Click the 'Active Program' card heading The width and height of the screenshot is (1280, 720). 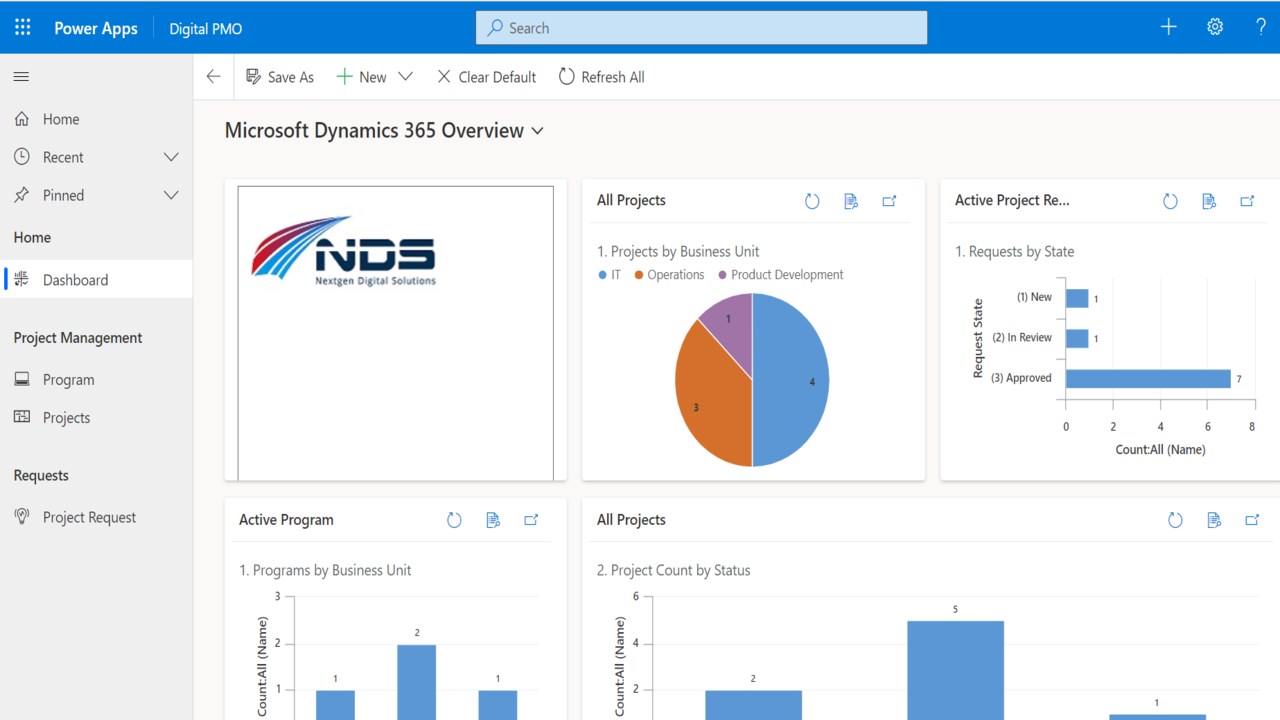286,520
